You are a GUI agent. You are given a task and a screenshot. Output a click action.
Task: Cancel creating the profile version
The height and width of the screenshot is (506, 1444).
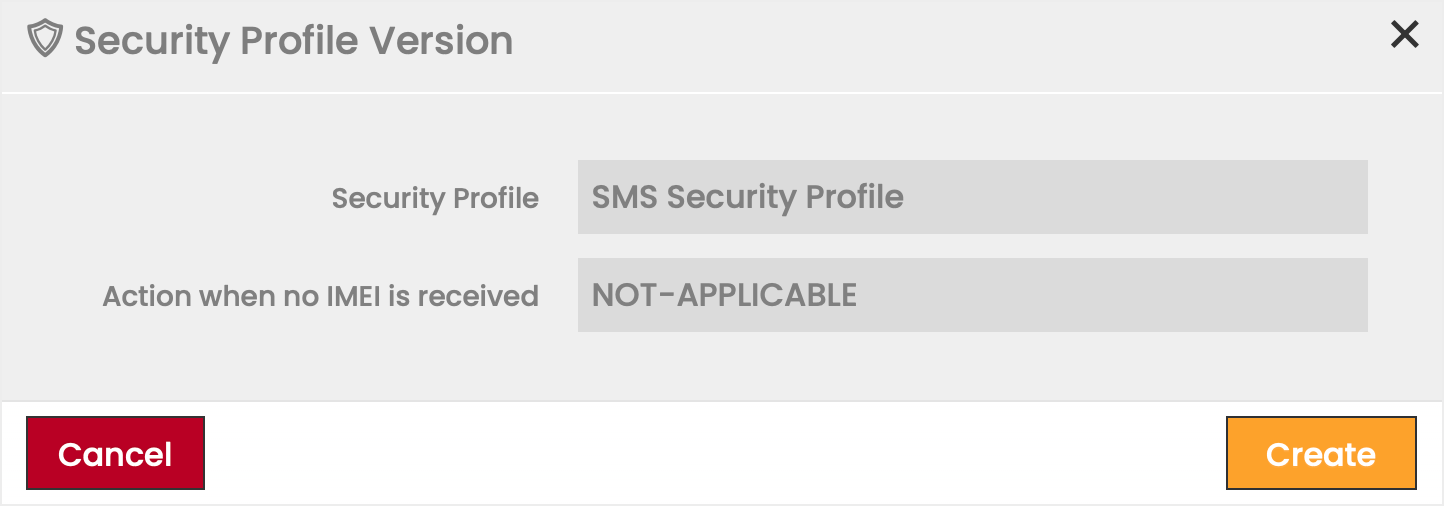click(115, 453)
